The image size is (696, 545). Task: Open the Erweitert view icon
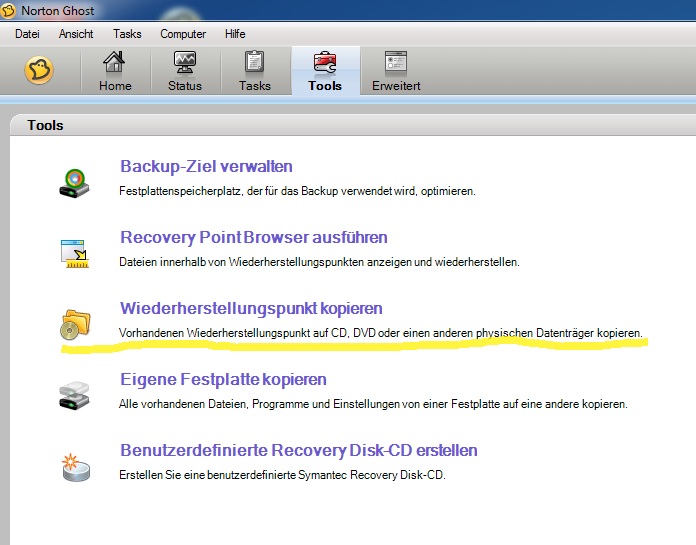point(396,62)
